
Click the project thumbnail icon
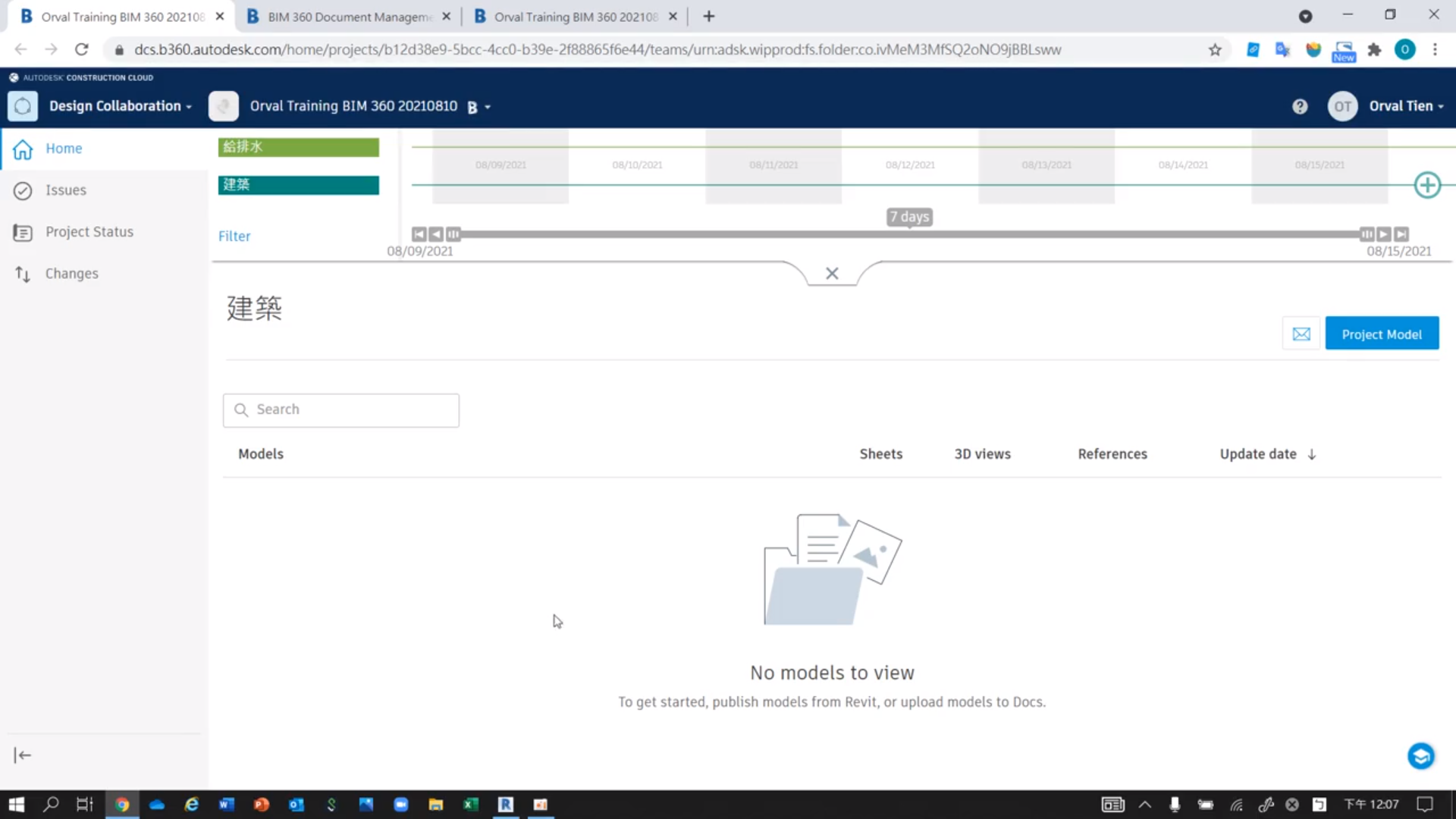coord(224,106)
